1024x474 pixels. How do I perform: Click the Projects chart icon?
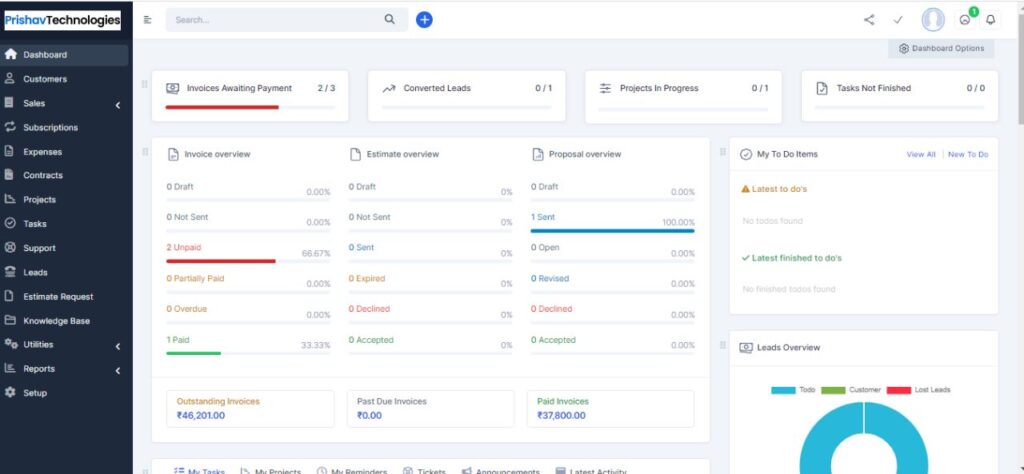coord(10,199)
